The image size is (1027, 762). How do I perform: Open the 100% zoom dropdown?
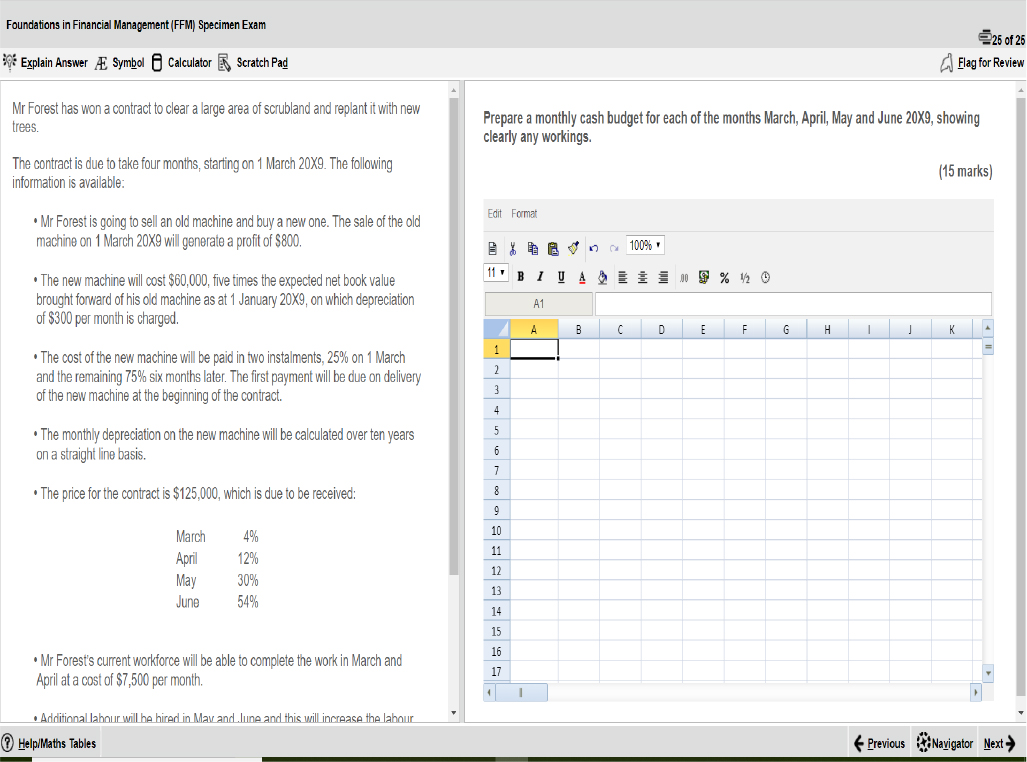(x=646, y=245)
